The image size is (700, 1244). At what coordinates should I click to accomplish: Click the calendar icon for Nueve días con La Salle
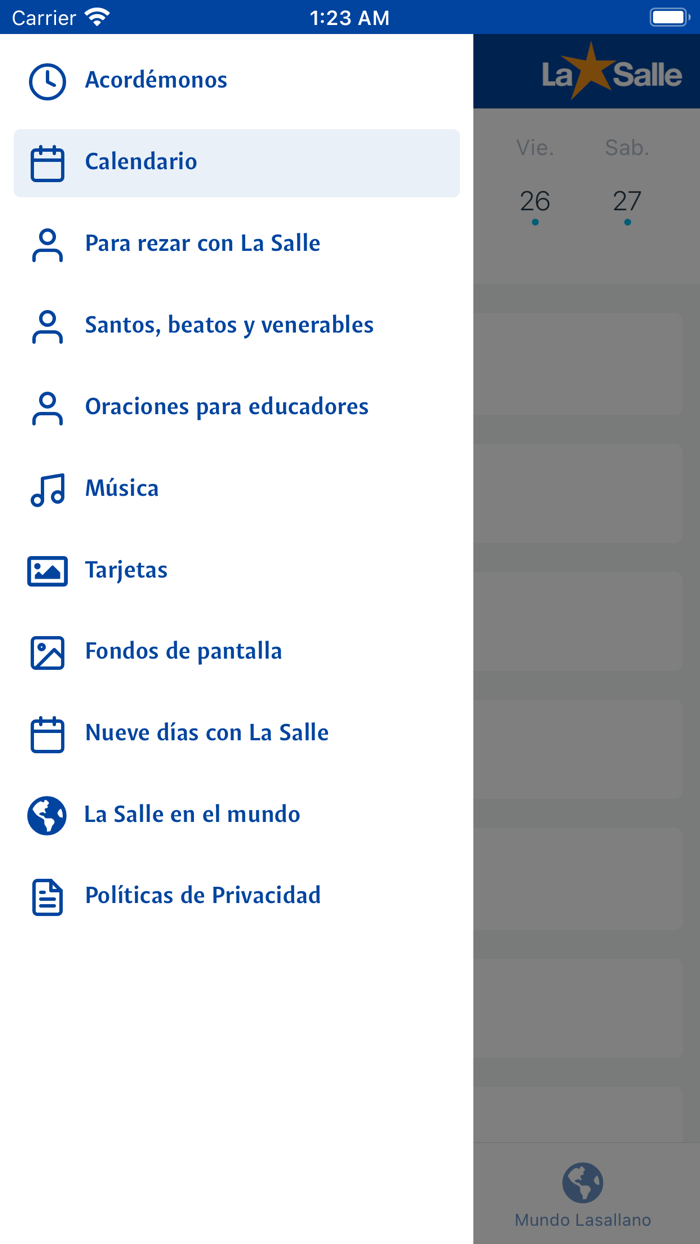pyautogui.click(x=46, y=733)
